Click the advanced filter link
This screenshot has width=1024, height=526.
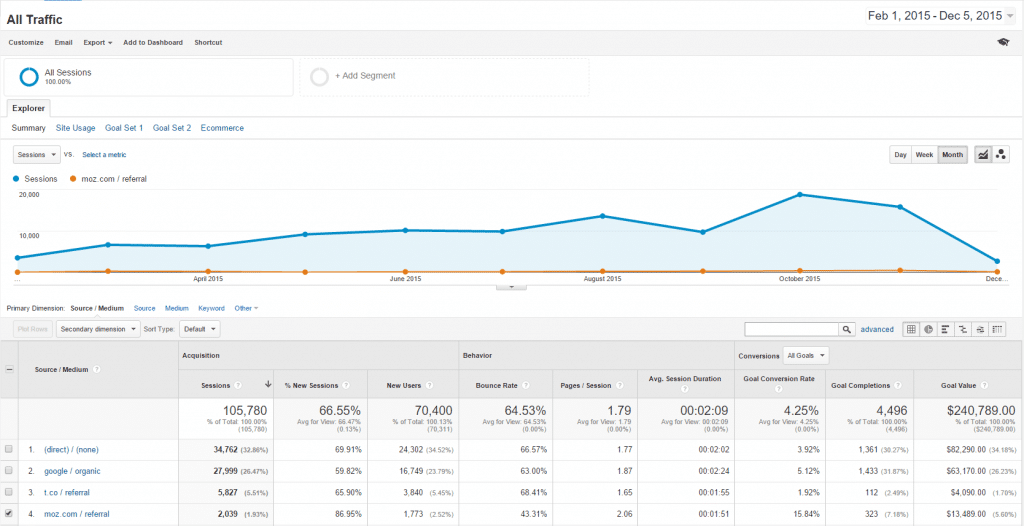tap(877, 329)
